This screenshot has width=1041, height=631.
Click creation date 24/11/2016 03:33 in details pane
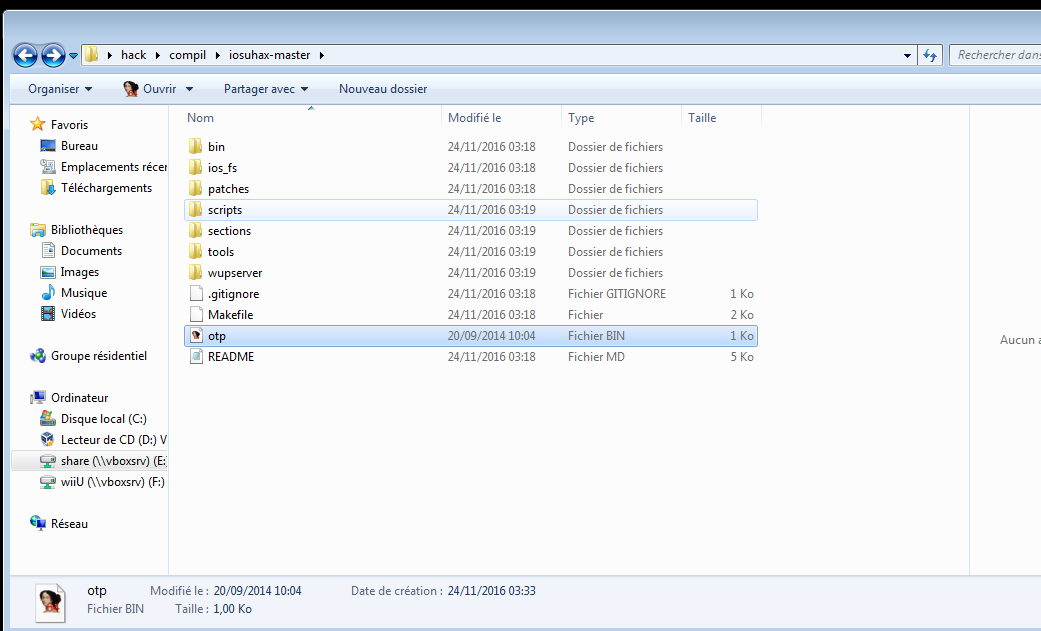click(491, 590)
